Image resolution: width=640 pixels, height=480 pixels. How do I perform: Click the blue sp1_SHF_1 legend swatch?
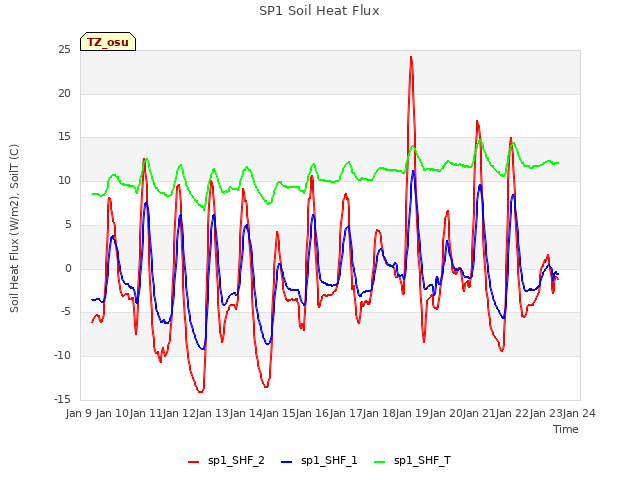click(x=287, y=462)
